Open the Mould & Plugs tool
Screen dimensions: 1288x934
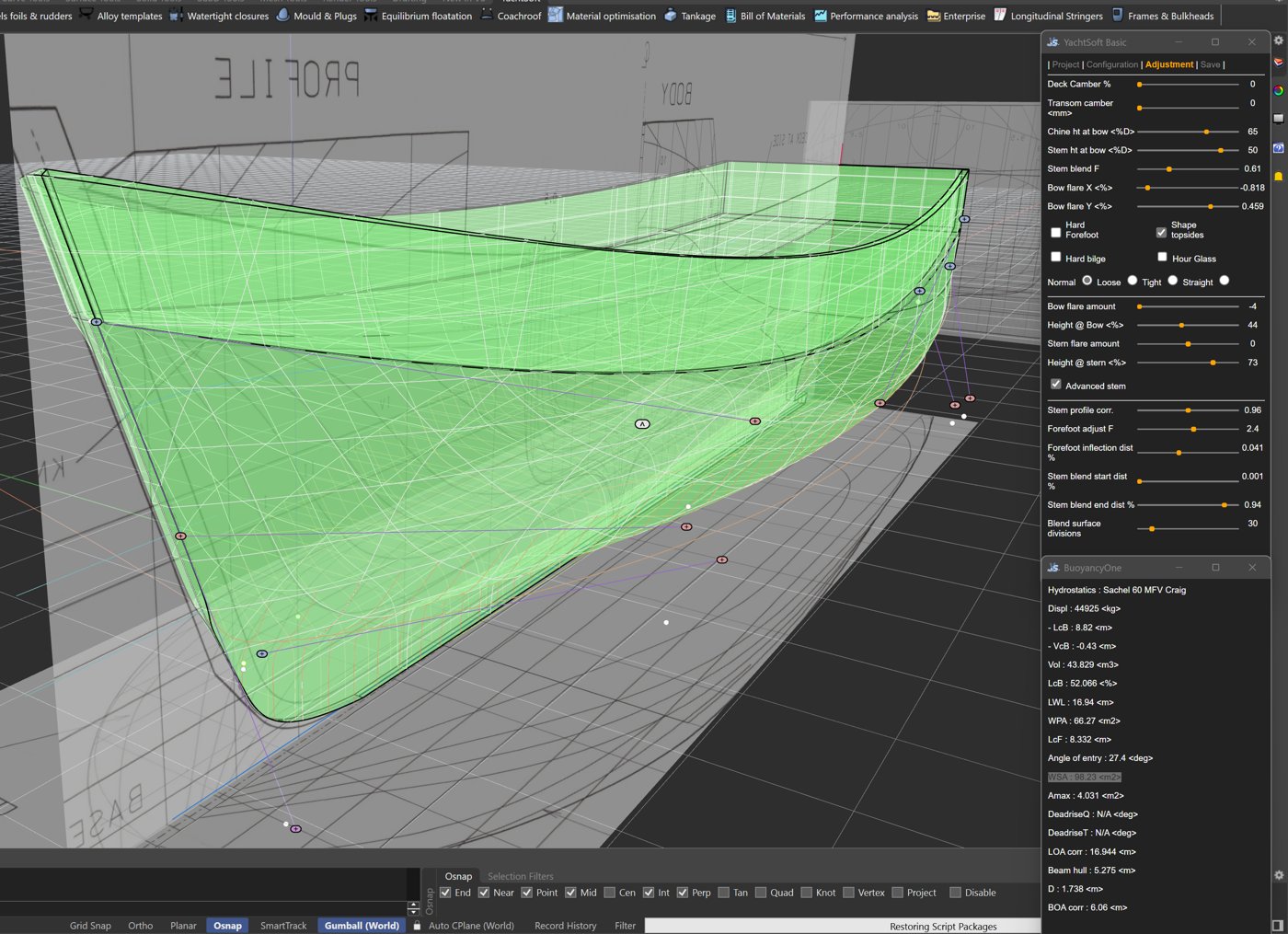pyautogui.click(x=316, y=16)
